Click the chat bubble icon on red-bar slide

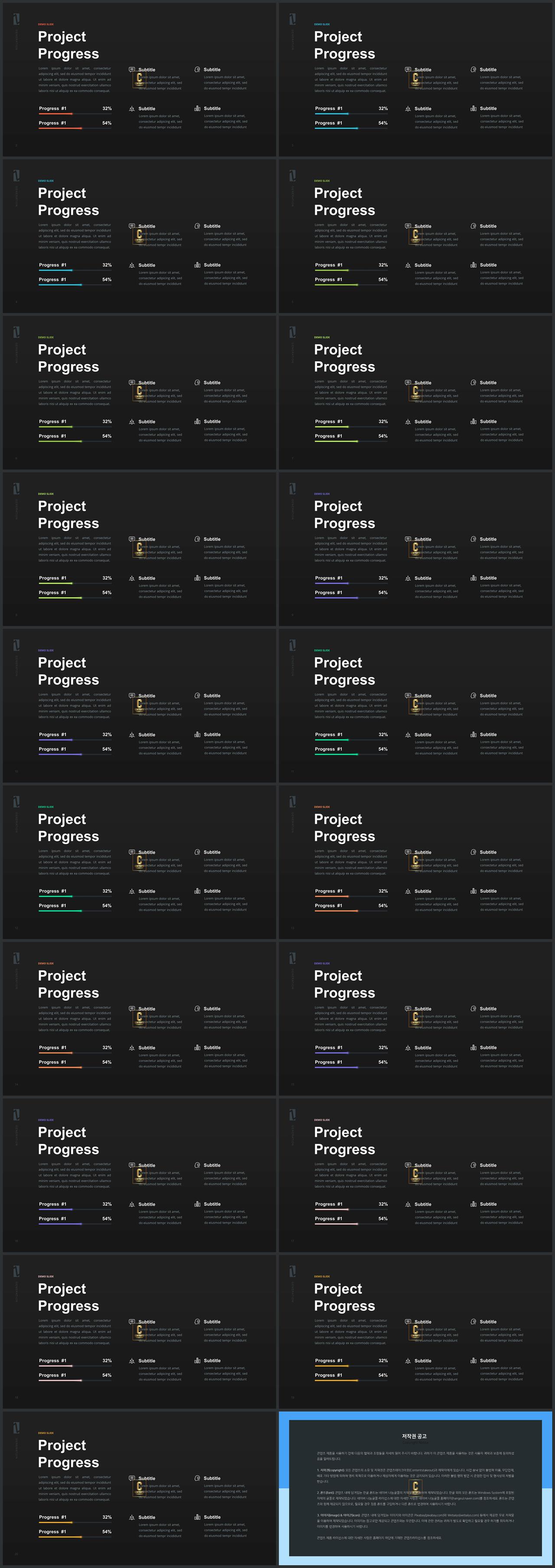pos(132,69)
